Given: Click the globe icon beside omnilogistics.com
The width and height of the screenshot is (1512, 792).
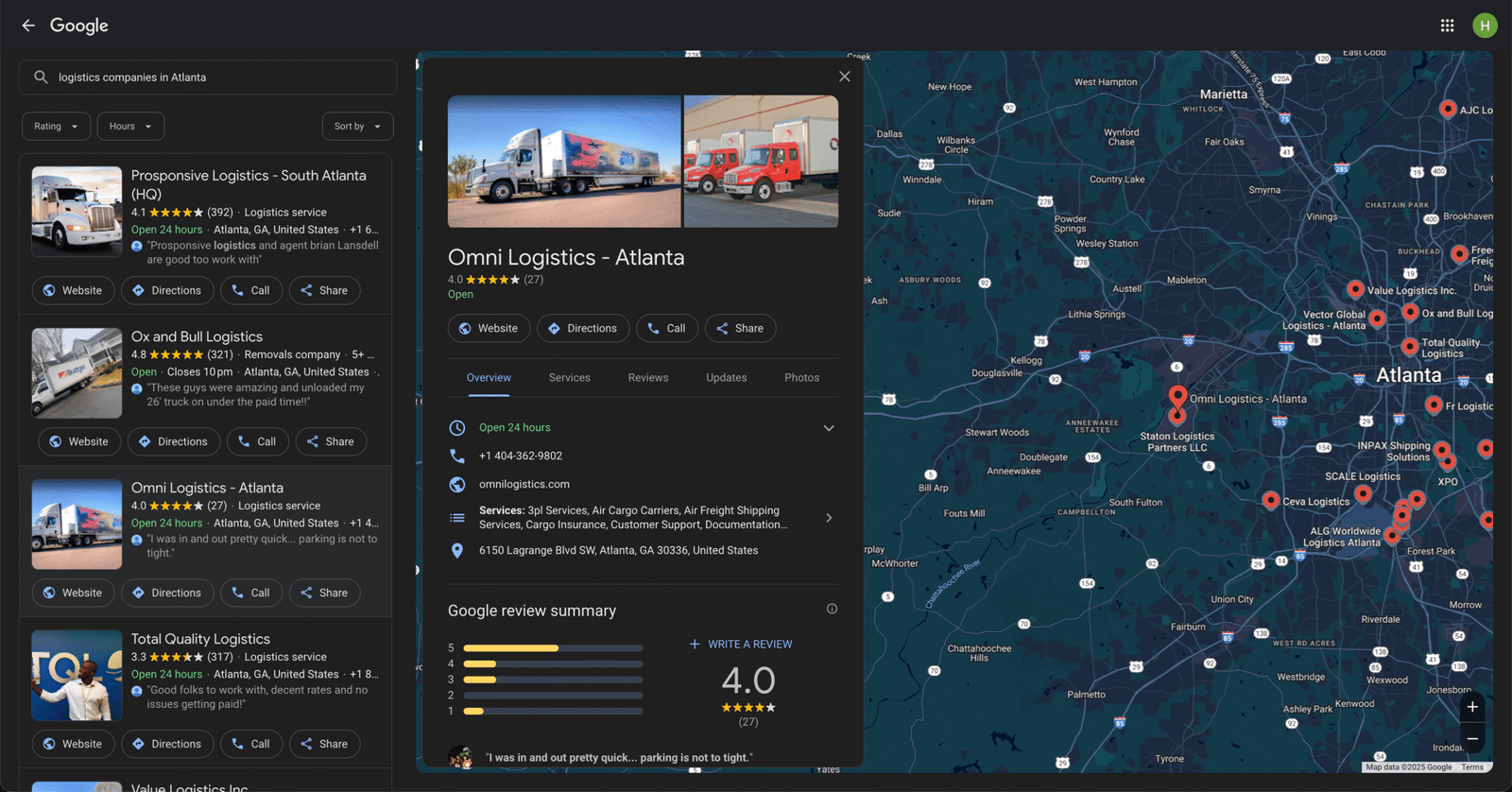Looking at the screenshot, I should pyautogui.click(x=457, y=485).
